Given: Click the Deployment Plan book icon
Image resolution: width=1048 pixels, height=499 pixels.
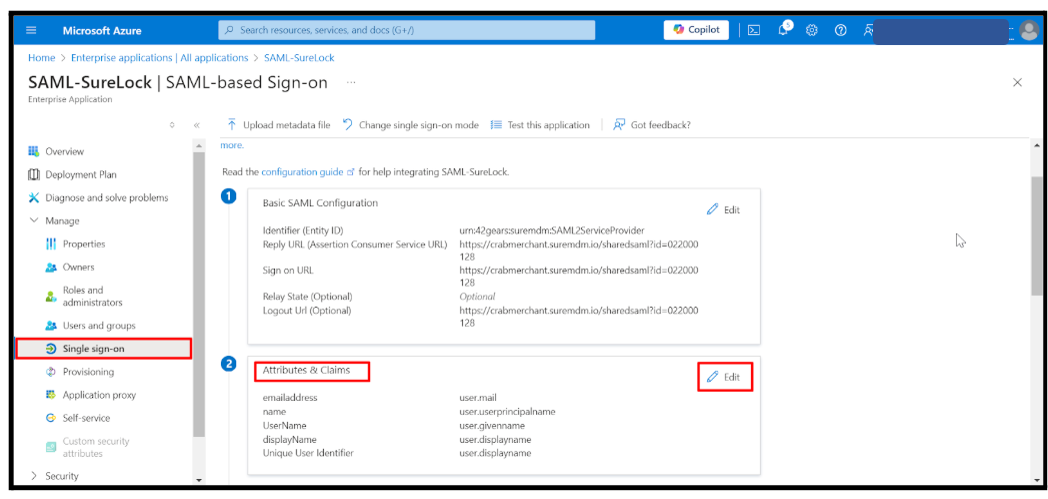Looking at the screenshot, I should [34, 174].
